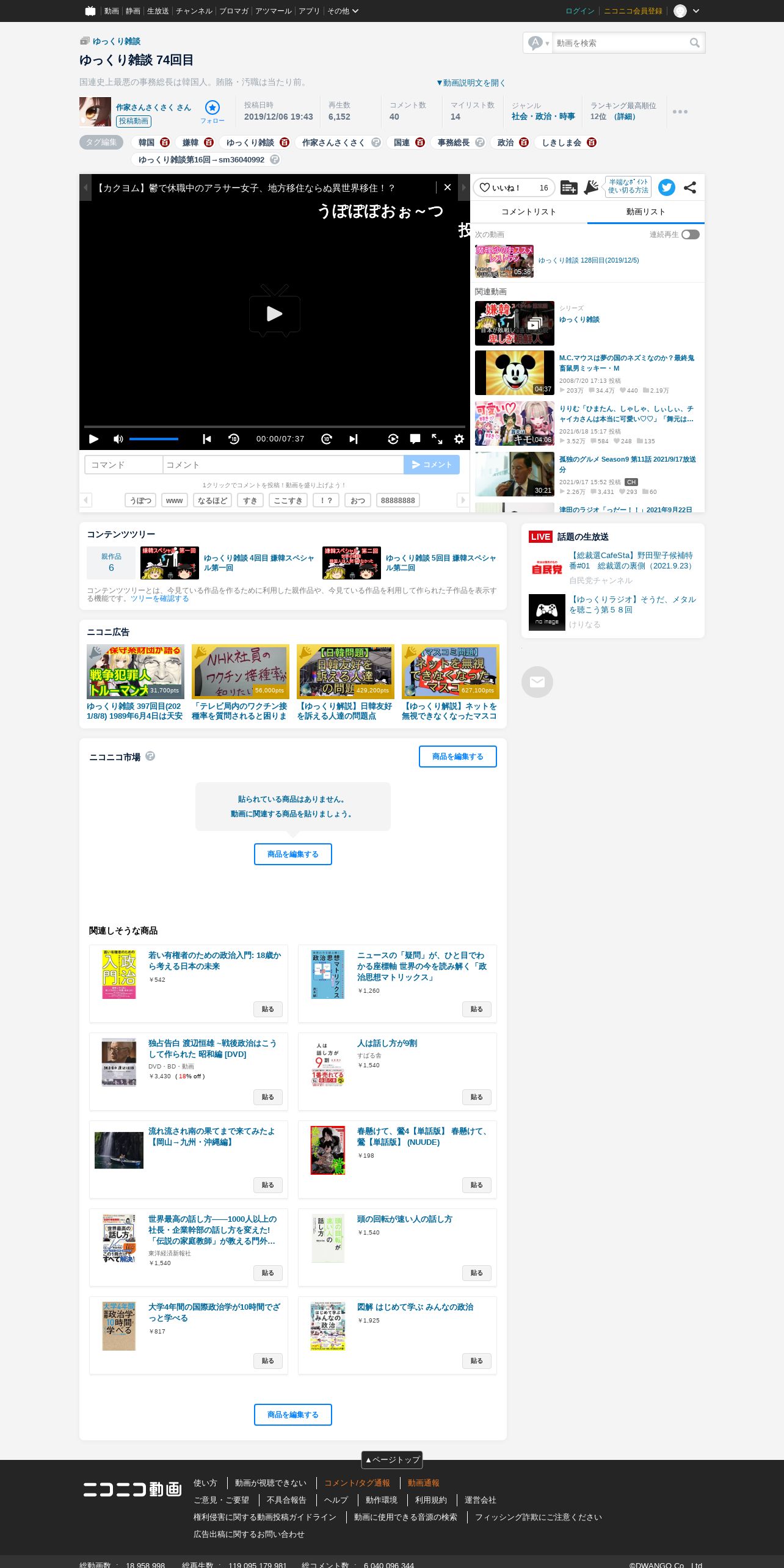Open 静画 in top menu
Screen dimensions: 784x1568
[132, 11]
